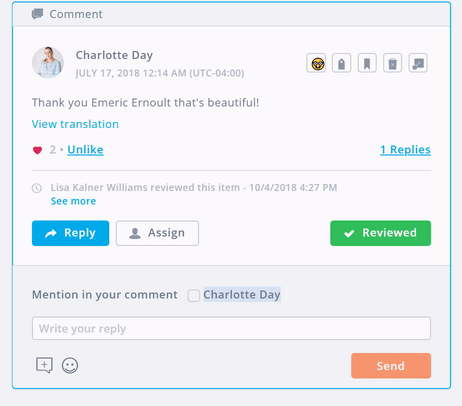Bookmark Charlotte Day's comment

[x=367, y=63]
